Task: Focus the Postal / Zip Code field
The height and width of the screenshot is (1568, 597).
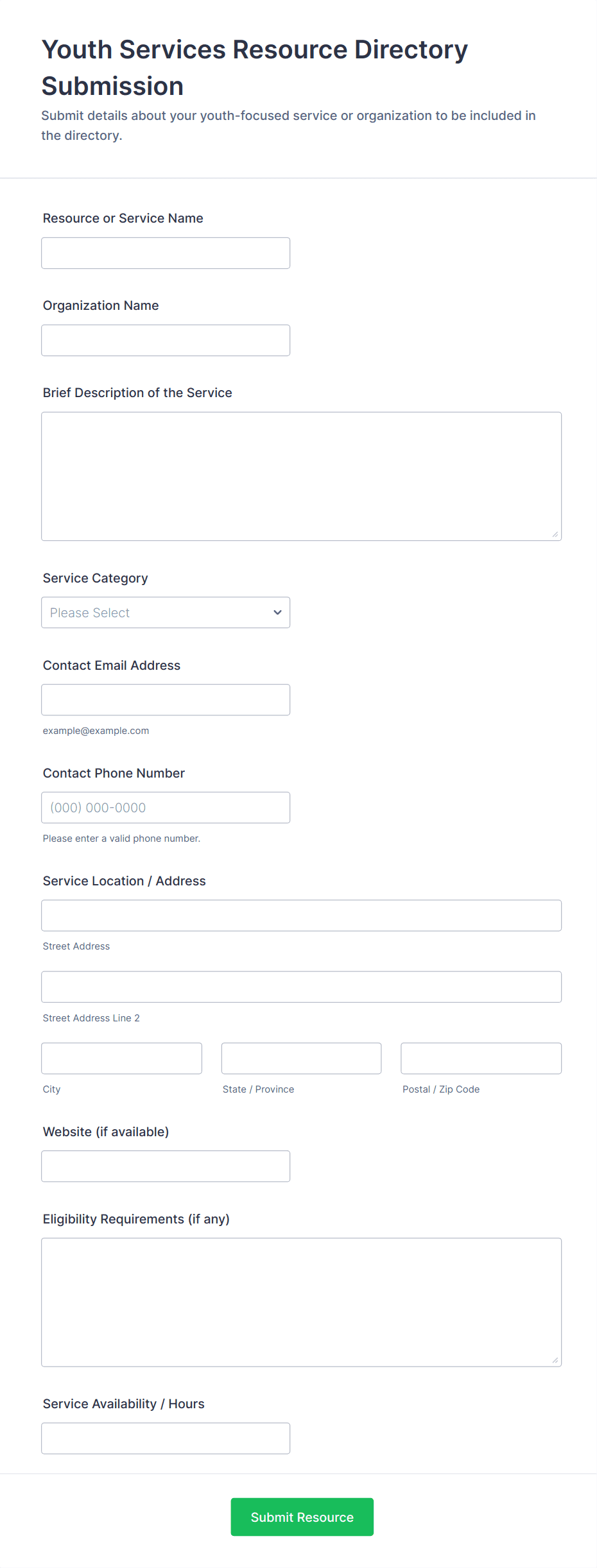Action: point(481,1059)
